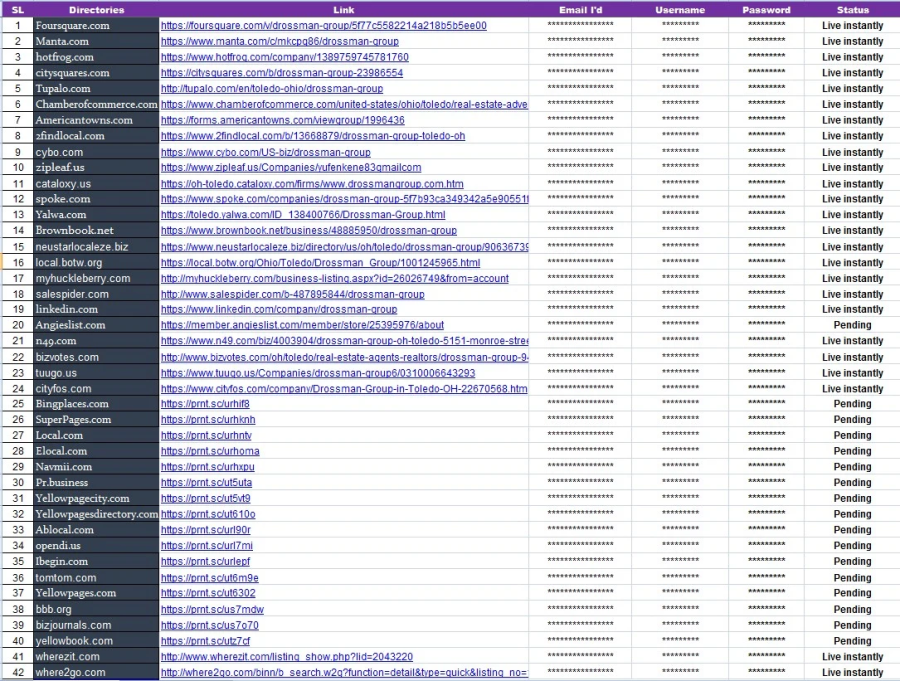This screenshot has height=681, width=900.
Task: Open the 2findlocal.com listing link
Action: 313,136
